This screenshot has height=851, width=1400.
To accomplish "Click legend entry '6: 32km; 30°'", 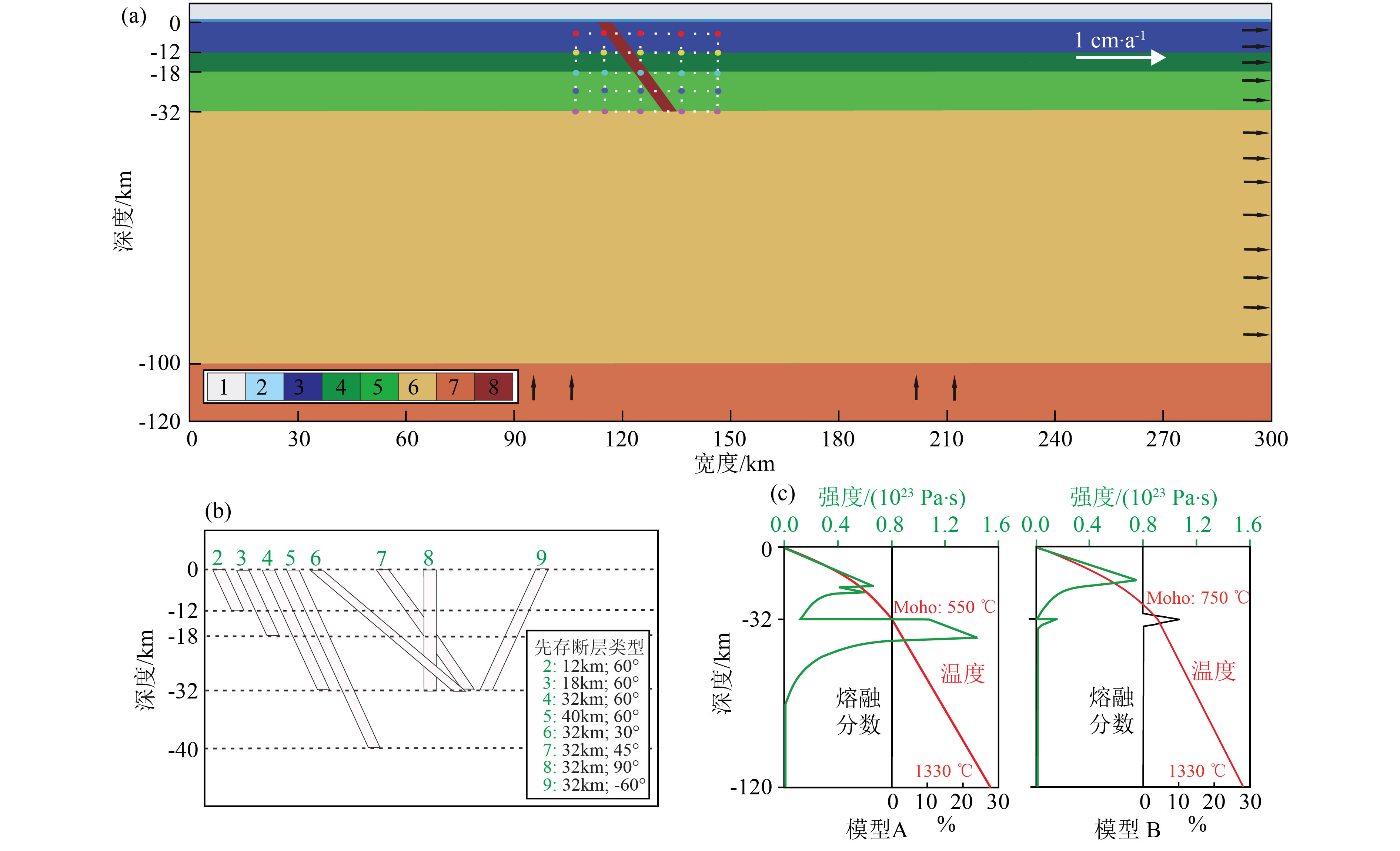I will [x=590, y=732].
